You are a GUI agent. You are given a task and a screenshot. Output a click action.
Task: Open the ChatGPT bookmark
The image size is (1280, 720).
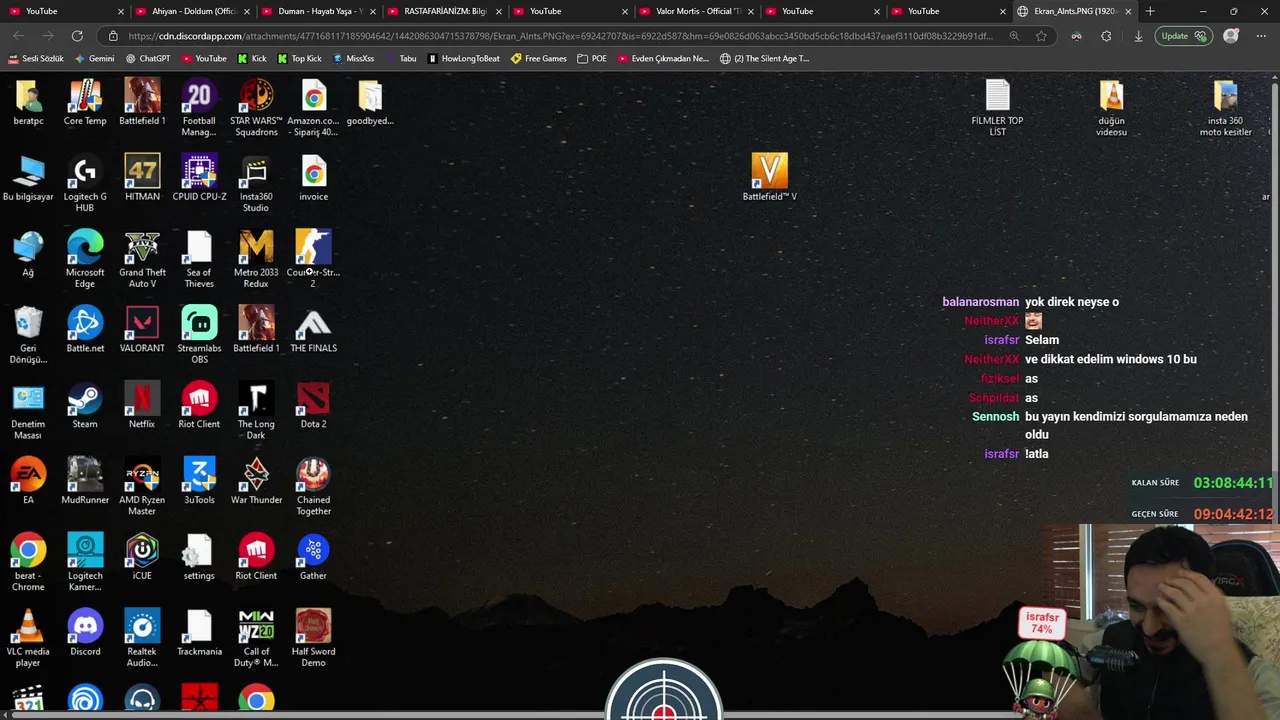[x=148, y=59]
